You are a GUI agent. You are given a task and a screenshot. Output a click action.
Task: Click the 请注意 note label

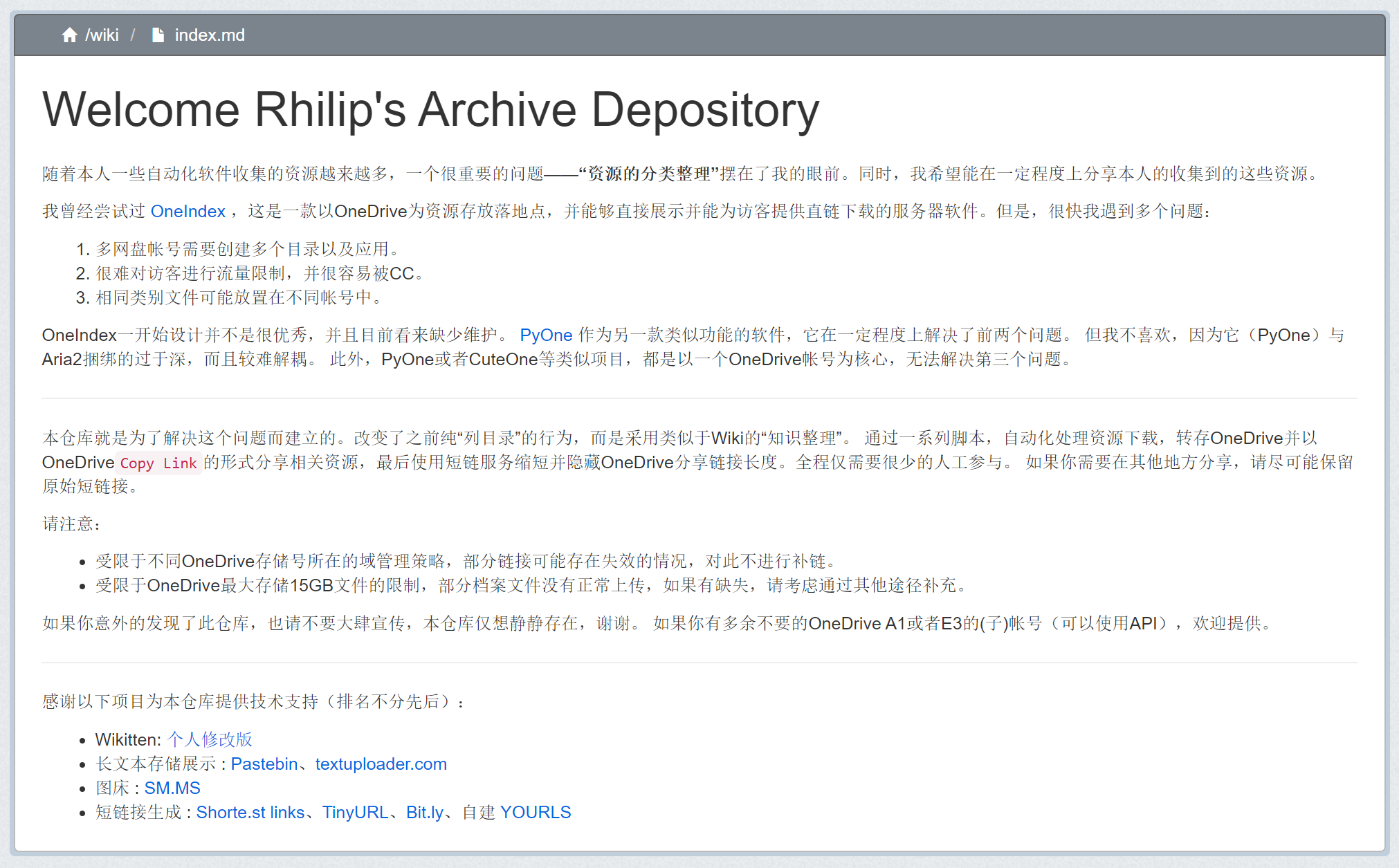[x=72, y=524]
